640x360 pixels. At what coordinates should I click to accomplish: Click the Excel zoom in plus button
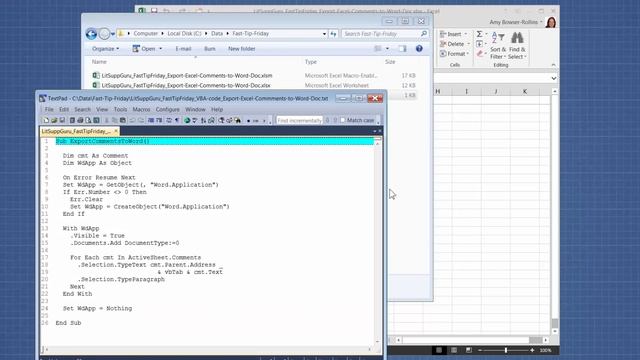point(532,350)
